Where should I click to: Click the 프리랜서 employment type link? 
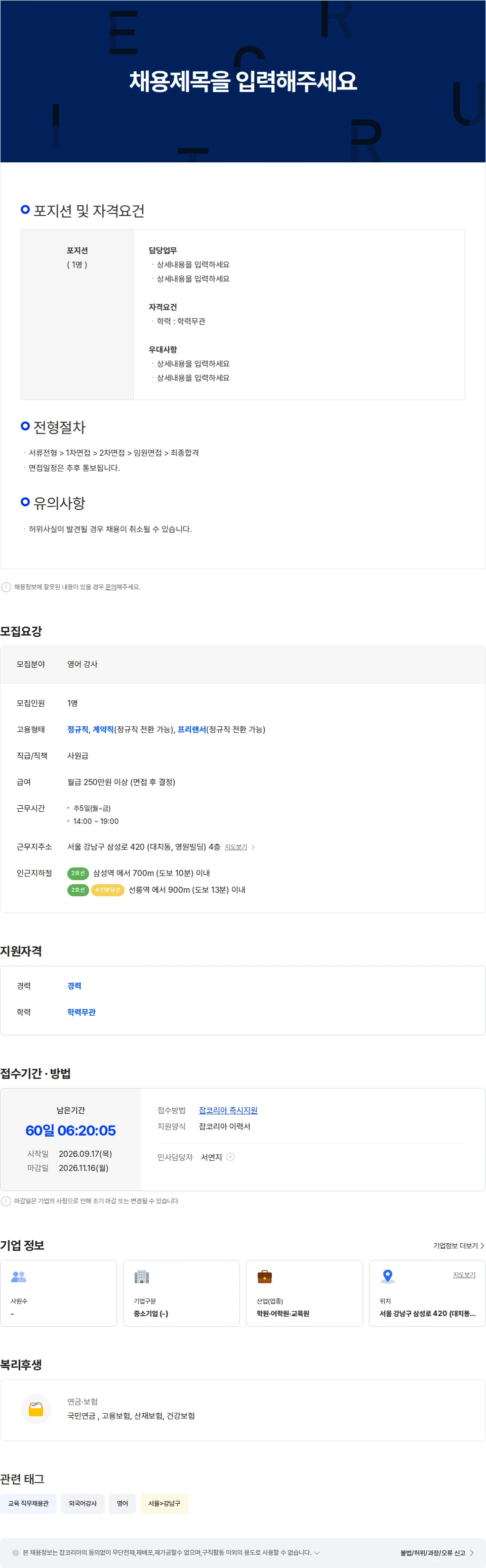pos(192,729)
